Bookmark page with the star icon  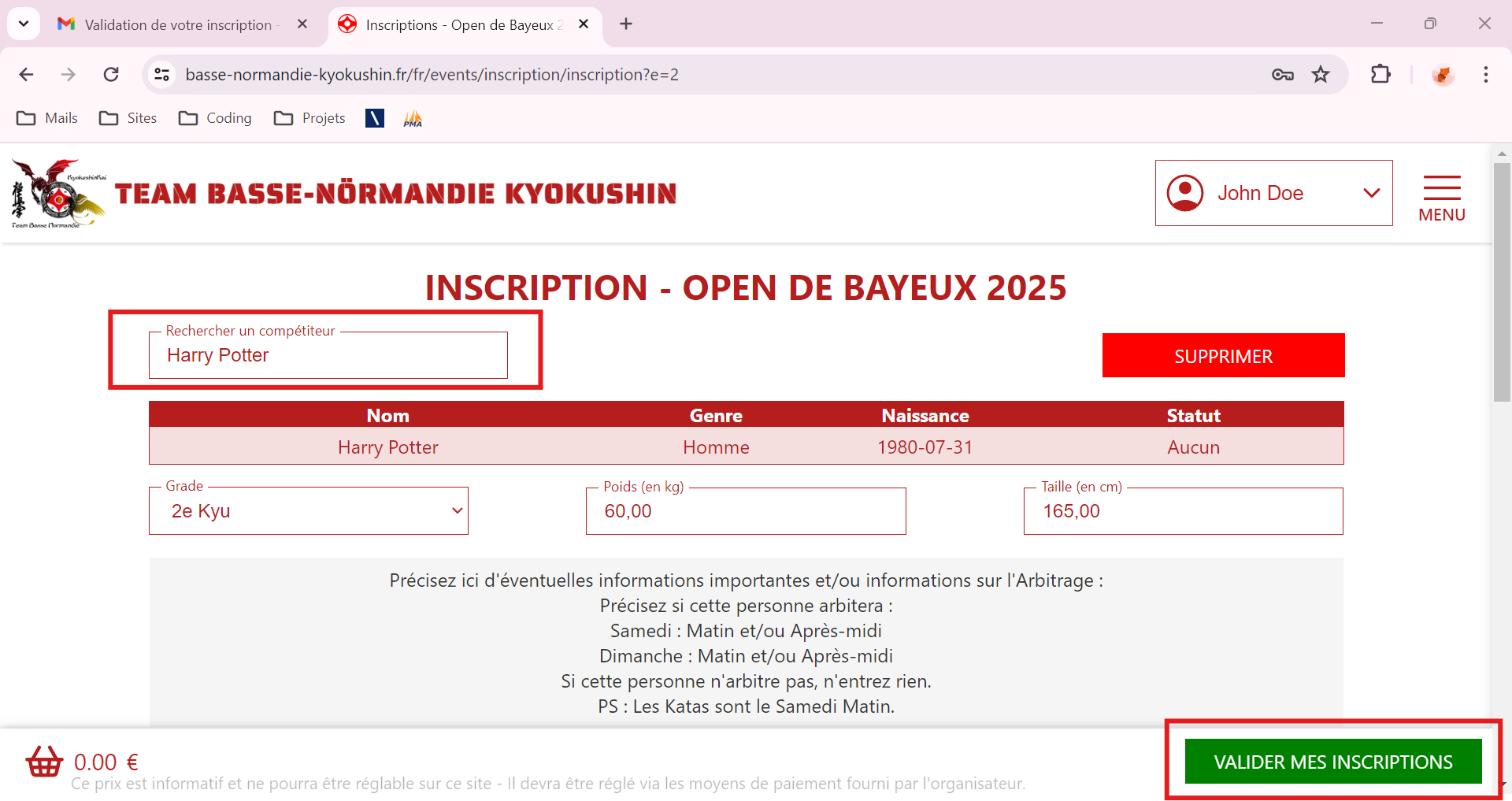click(1321, 75)
